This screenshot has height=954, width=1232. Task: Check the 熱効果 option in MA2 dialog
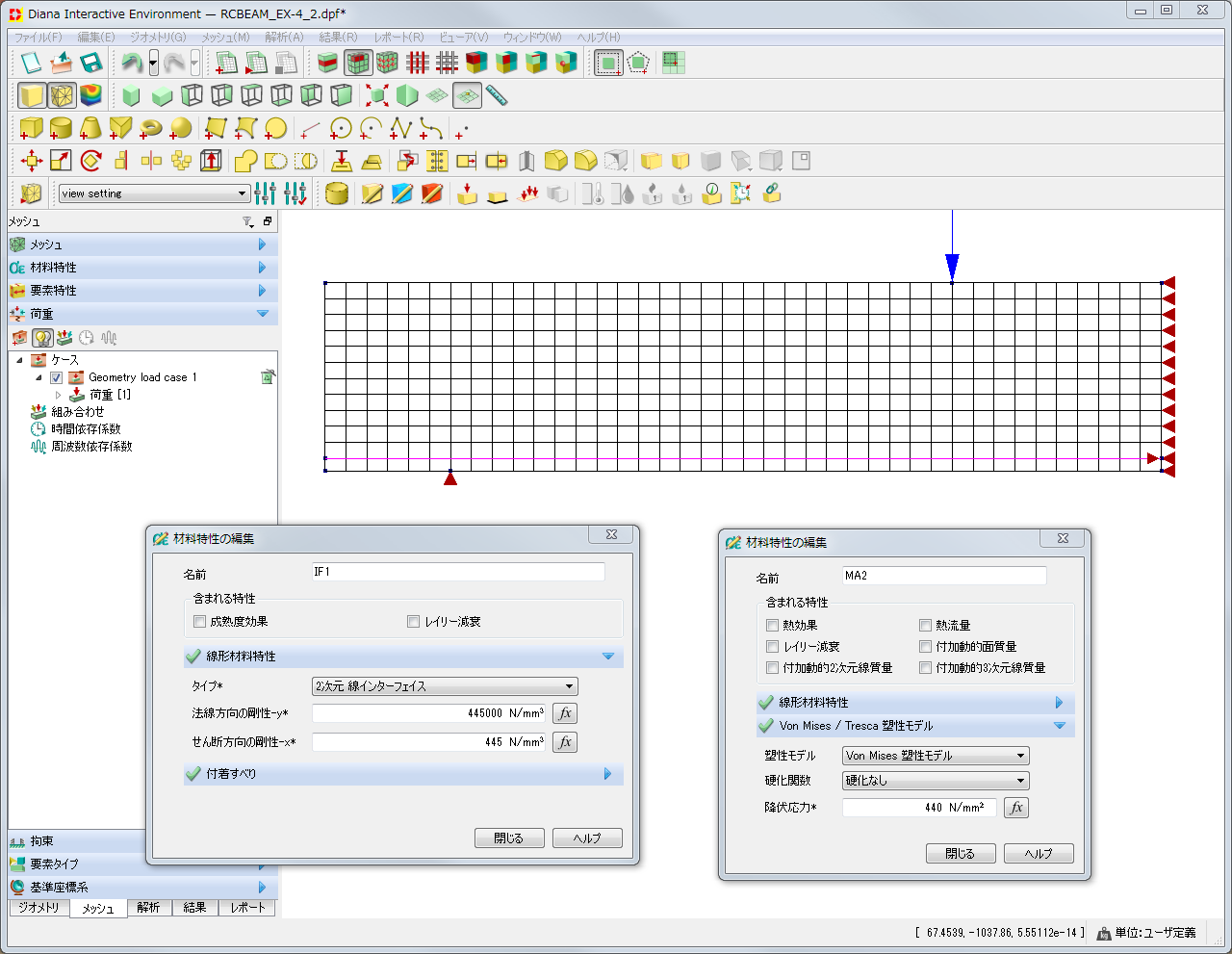click(772, 626)
